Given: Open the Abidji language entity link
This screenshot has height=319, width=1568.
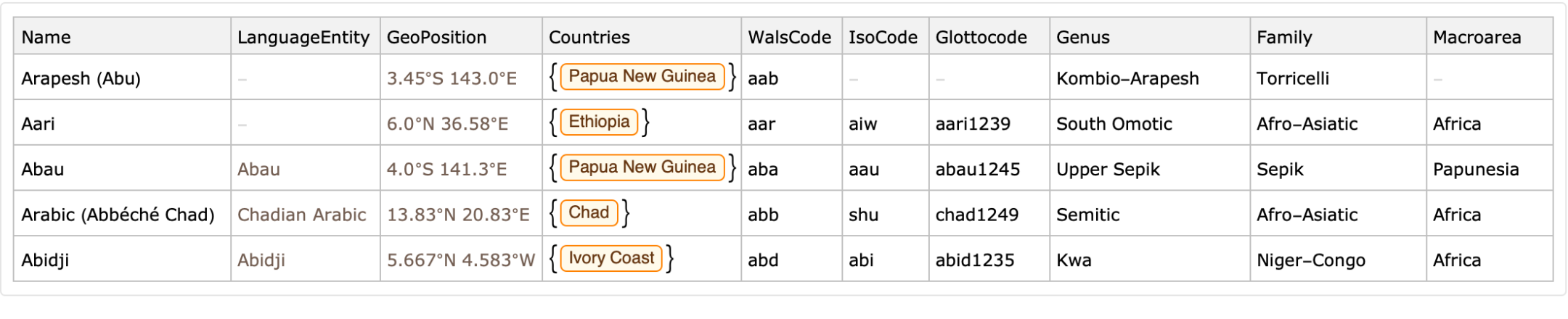Looking at the screenshot, I should (261, 260).
